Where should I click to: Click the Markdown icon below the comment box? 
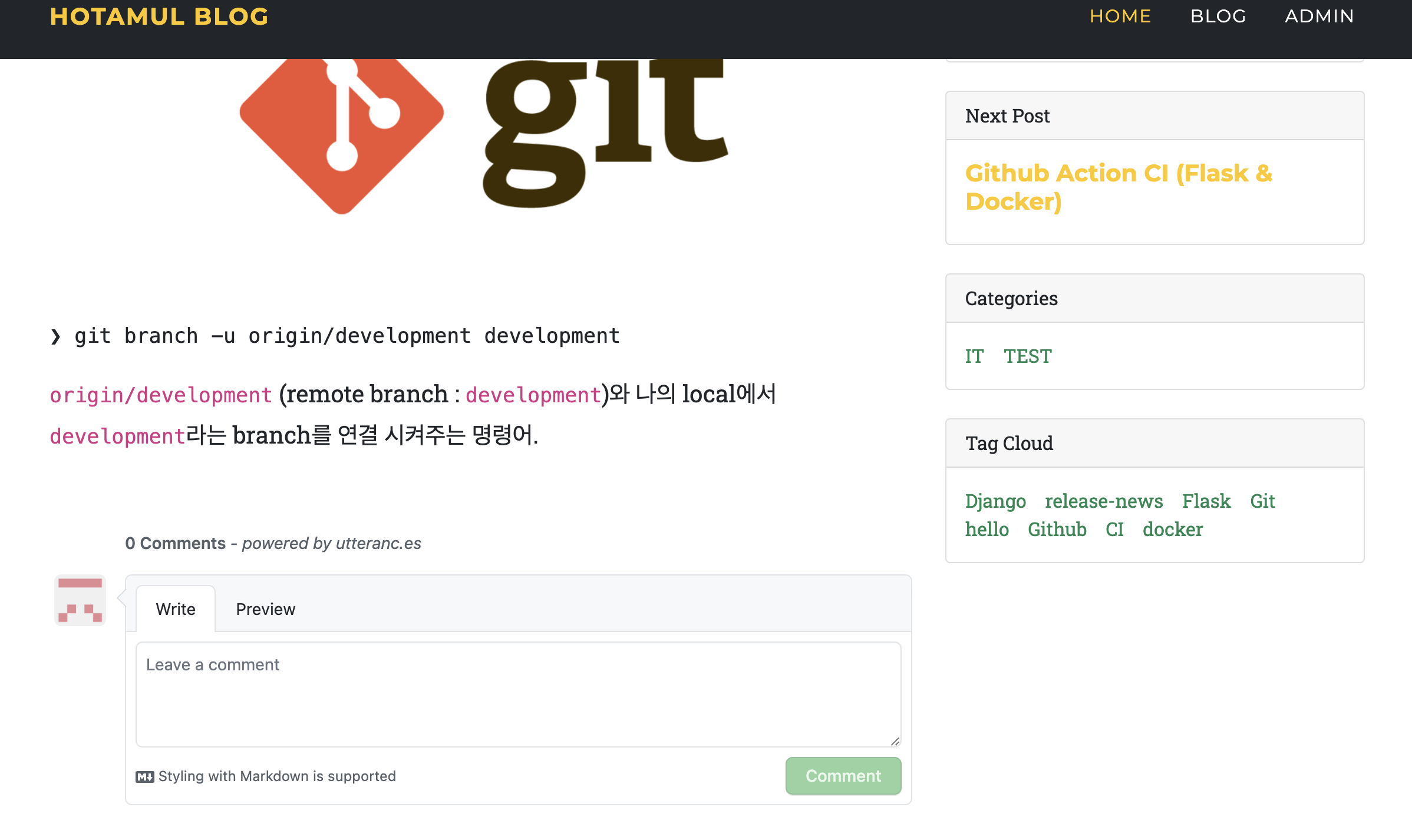click(x=144, y=776)
